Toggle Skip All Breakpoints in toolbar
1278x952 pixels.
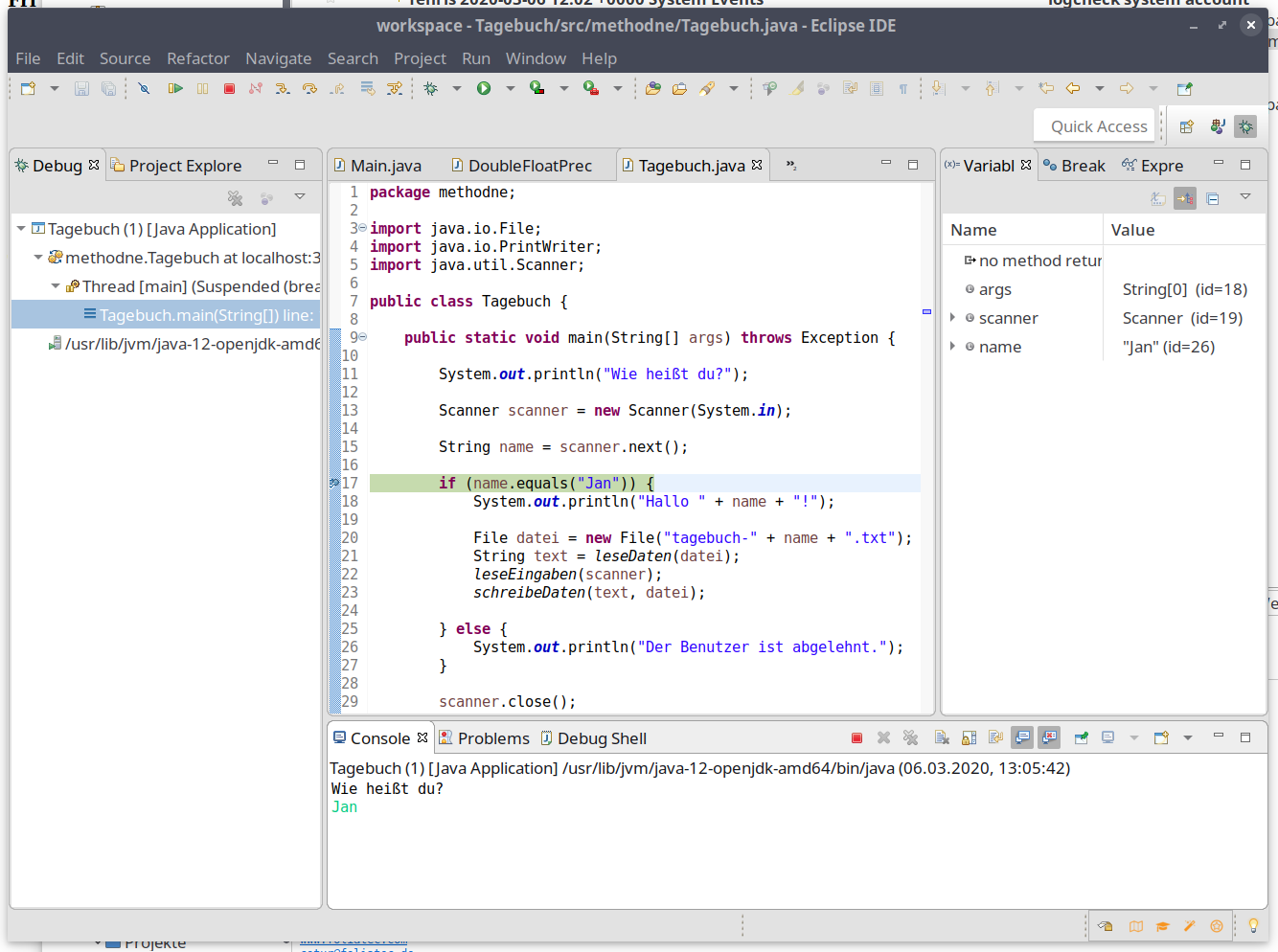[x=145, y=88]
